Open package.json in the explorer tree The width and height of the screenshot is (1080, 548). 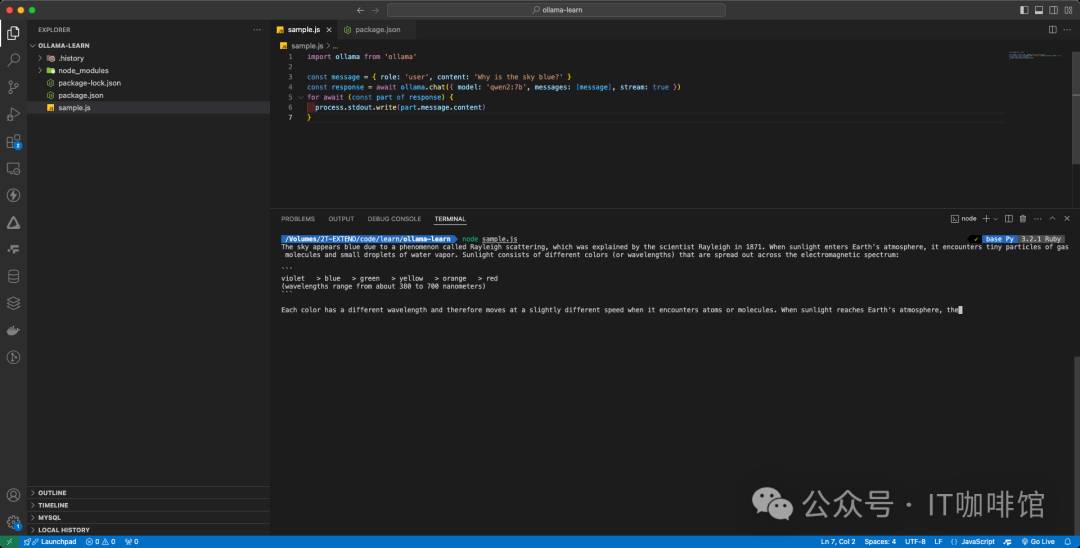[81, 95]
